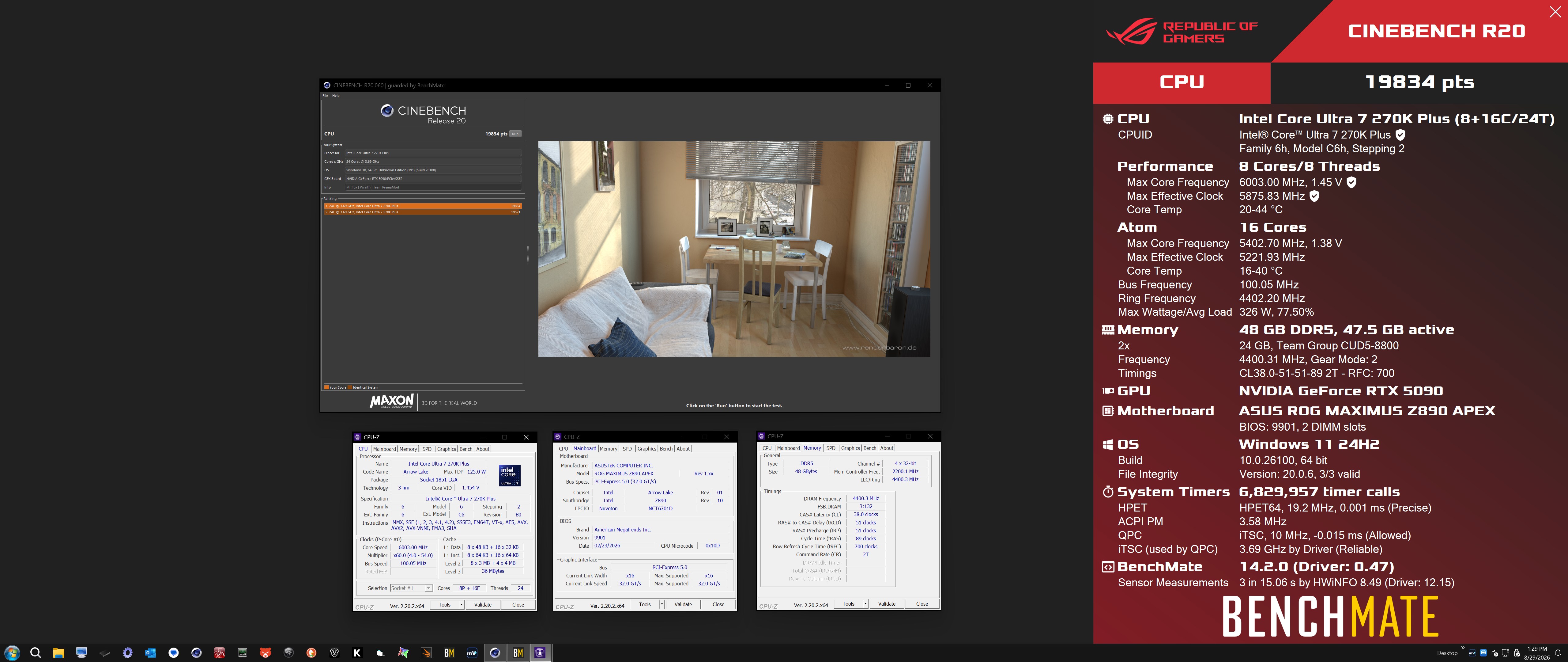
Task: Open the File menu in Cinebench
Action: click(325, 96)
